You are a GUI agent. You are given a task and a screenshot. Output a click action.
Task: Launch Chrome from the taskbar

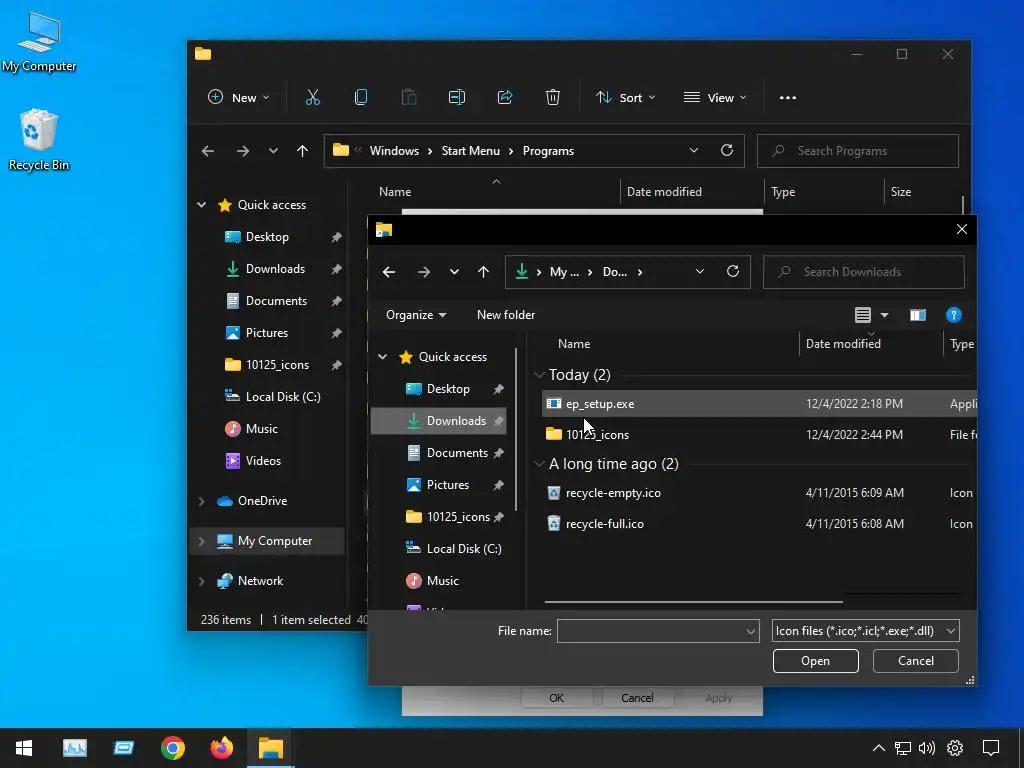pos(172,748)
